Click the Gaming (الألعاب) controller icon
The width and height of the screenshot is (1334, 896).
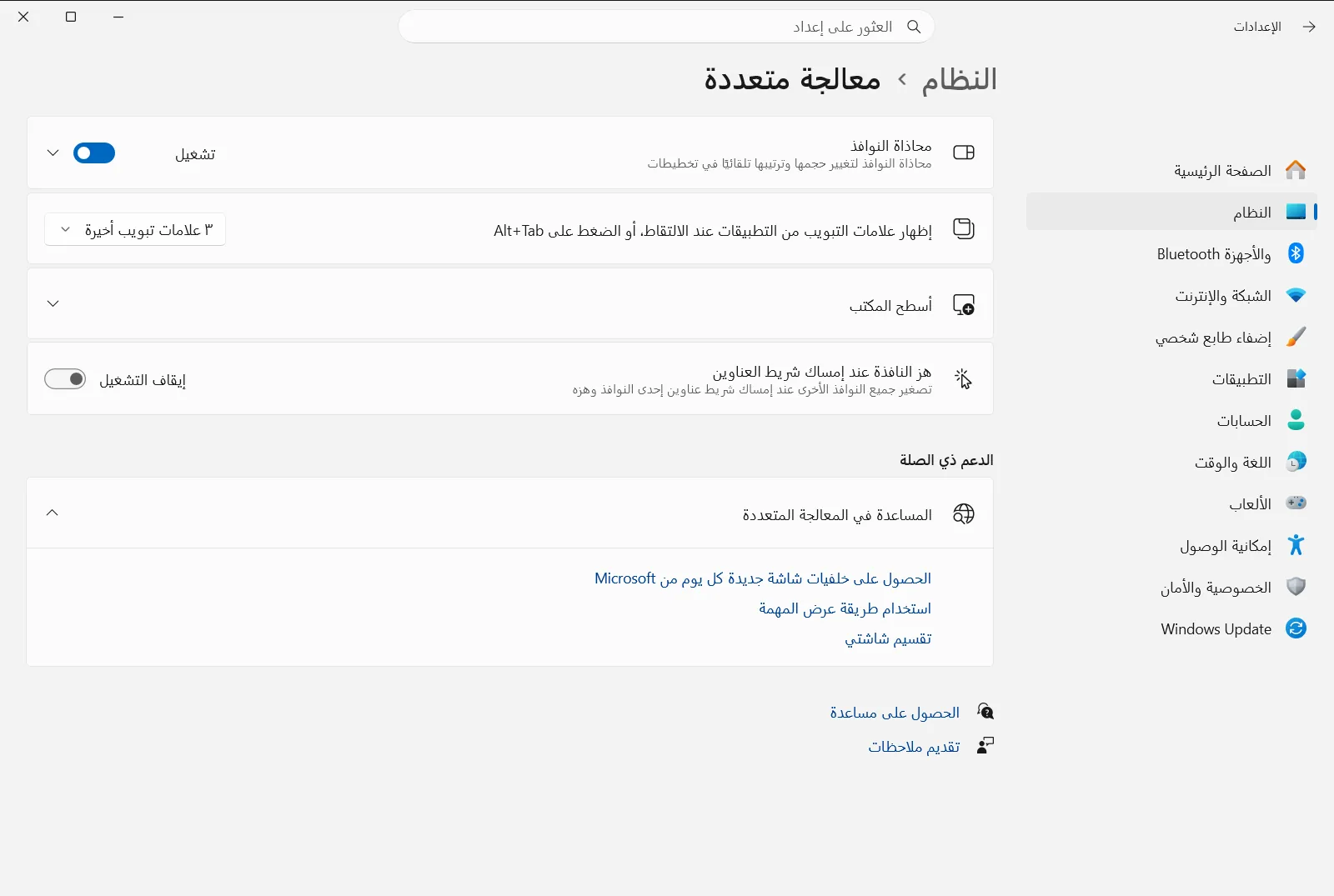pyautogui.click(x=1296, y=503)
